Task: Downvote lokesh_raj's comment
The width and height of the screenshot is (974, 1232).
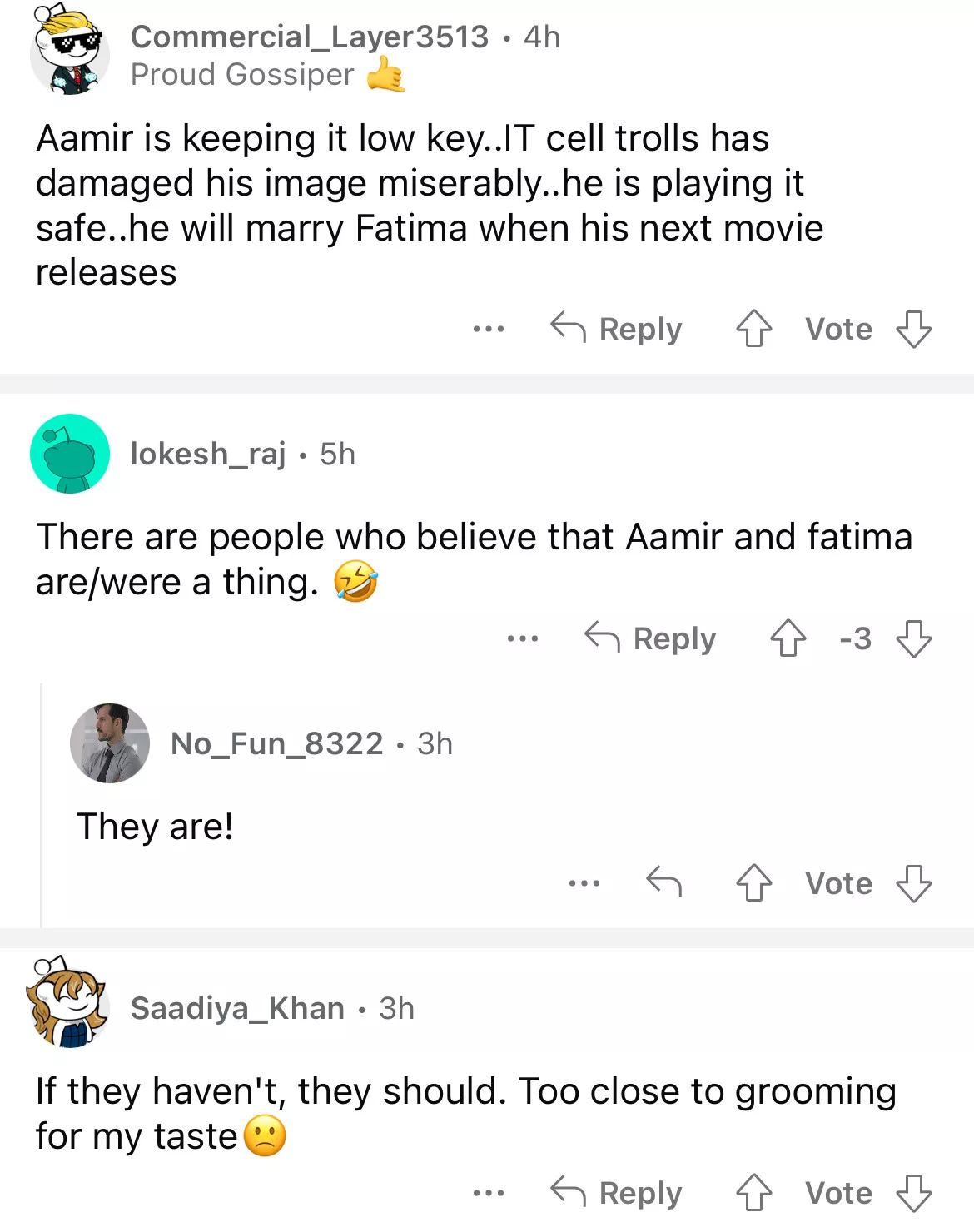Action: [913, 638]
